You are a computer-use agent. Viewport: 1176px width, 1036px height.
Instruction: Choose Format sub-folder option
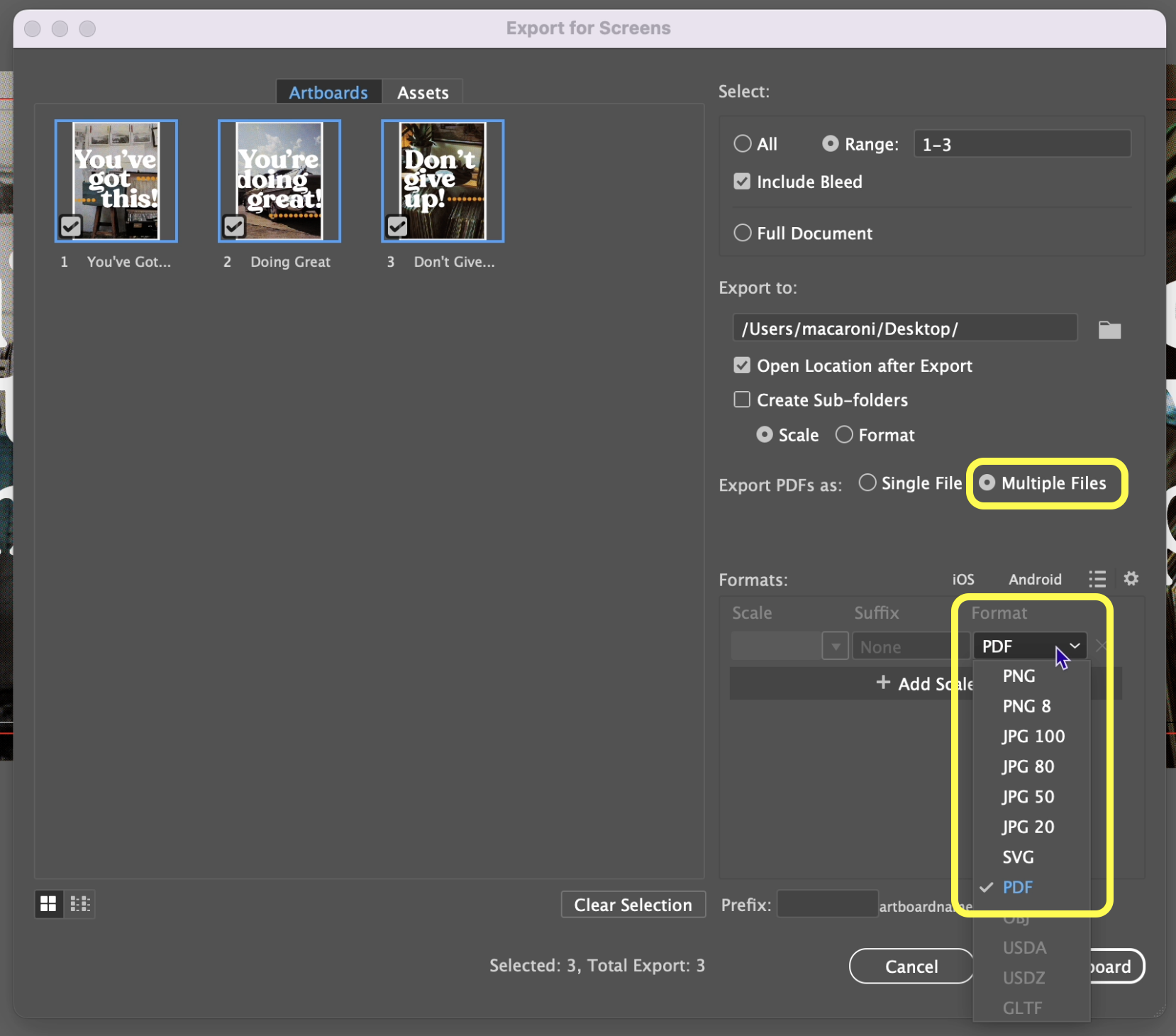844,434
